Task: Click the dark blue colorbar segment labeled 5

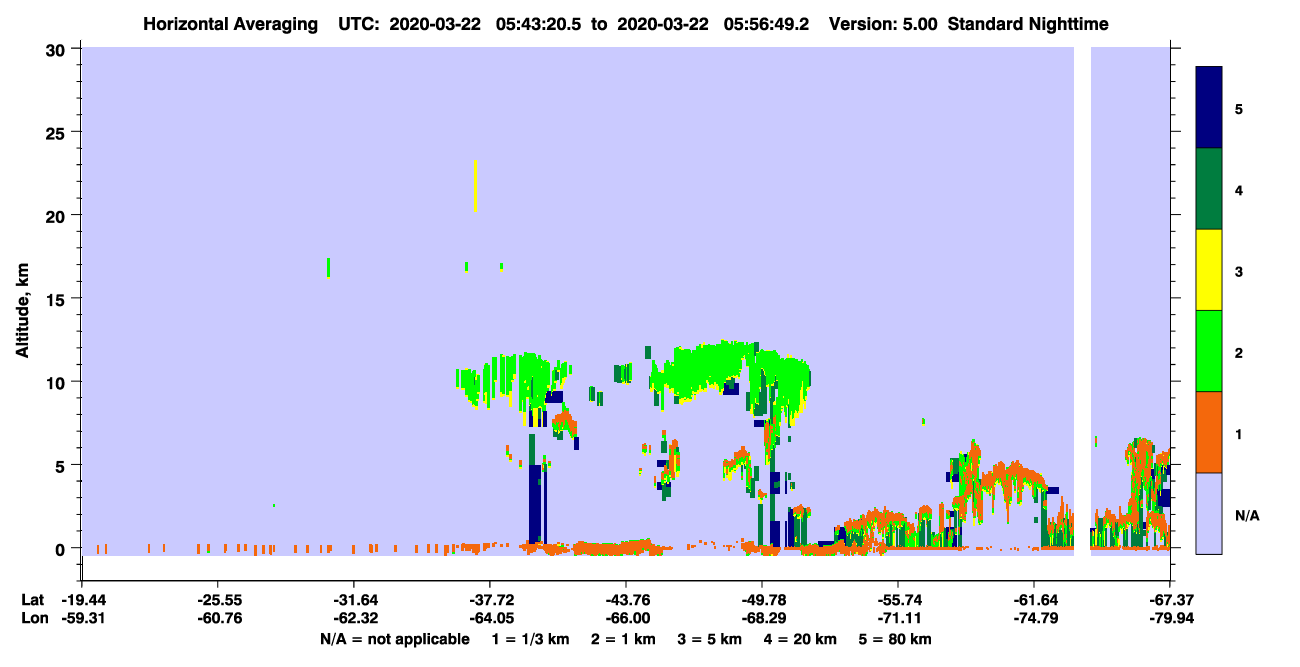Action: coord(1209,108)
